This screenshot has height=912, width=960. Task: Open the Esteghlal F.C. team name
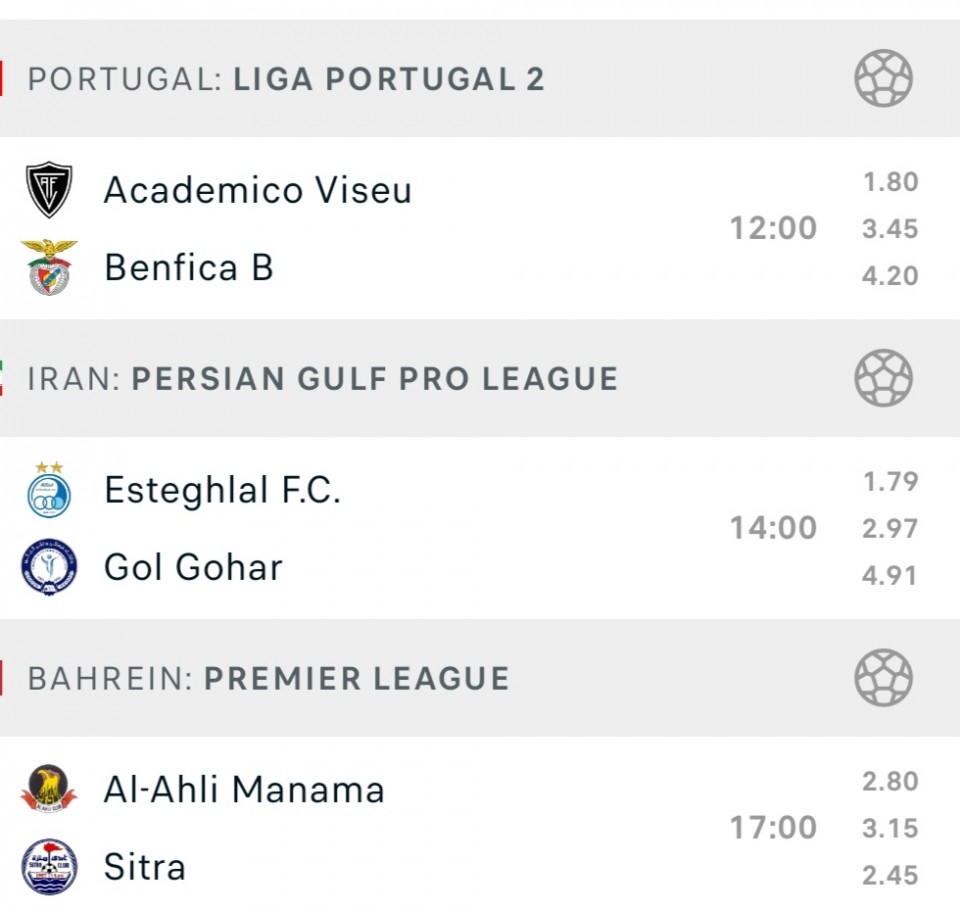tap(222, 490)
